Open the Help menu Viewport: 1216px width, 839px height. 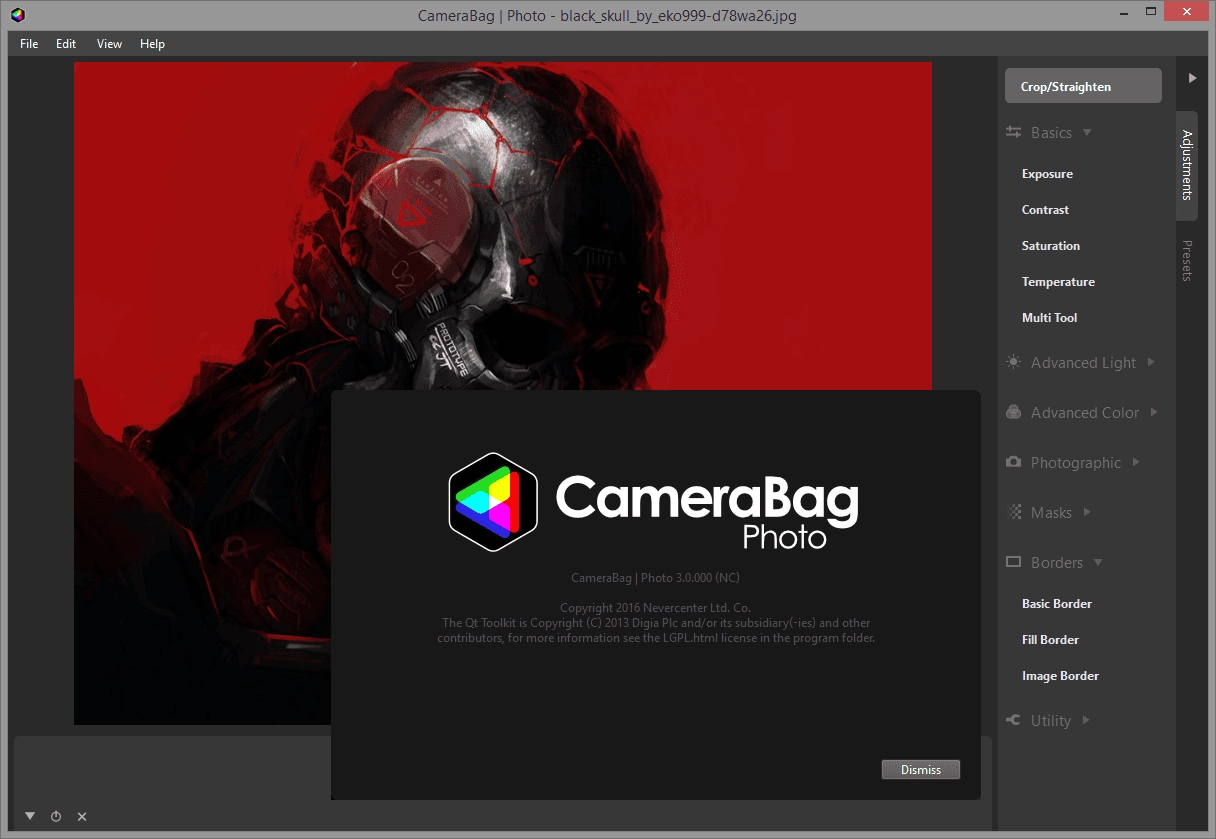click(x=152, y=44)
